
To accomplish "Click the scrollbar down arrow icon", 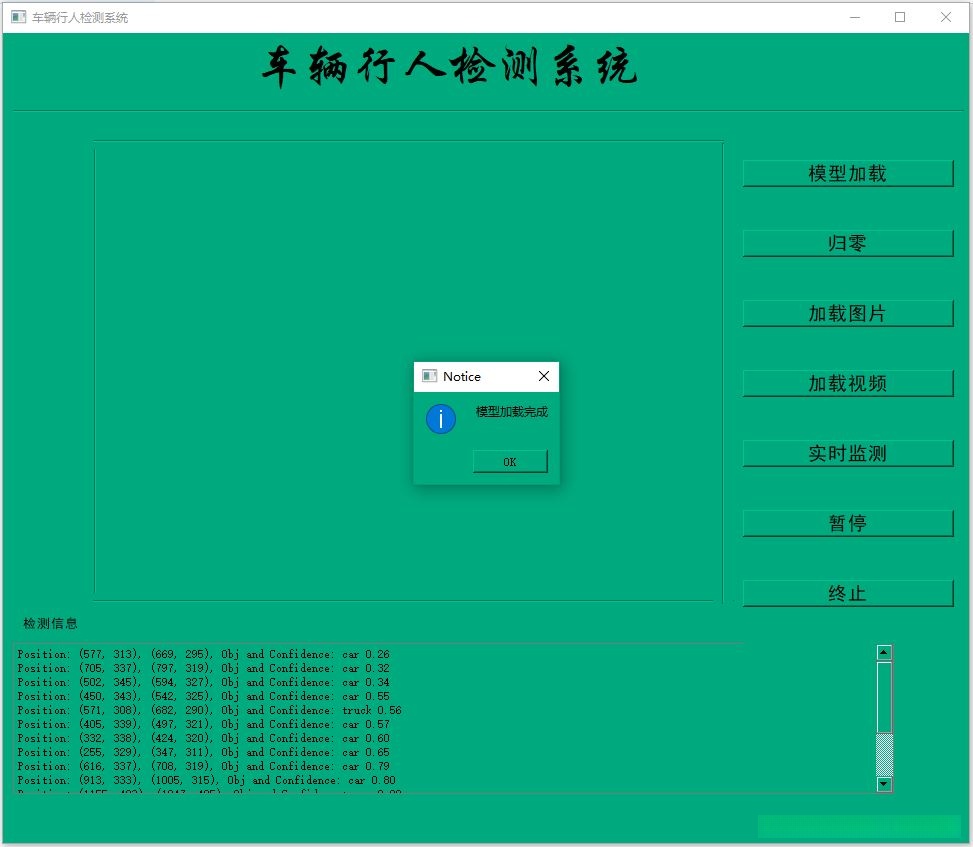I will click(882, 785).
